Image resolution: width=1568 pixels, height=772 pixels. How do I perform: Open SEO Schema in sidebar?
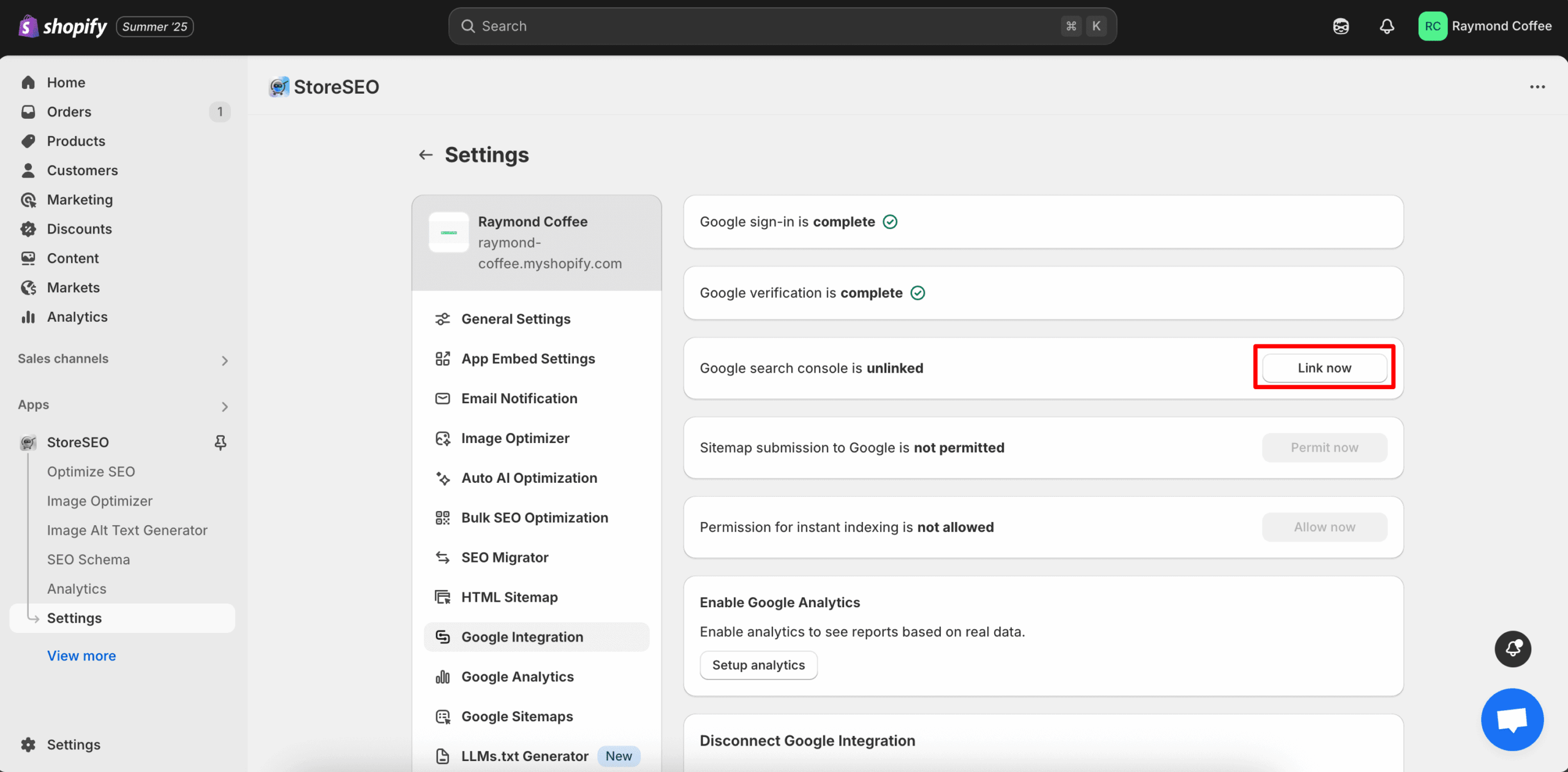89,560
